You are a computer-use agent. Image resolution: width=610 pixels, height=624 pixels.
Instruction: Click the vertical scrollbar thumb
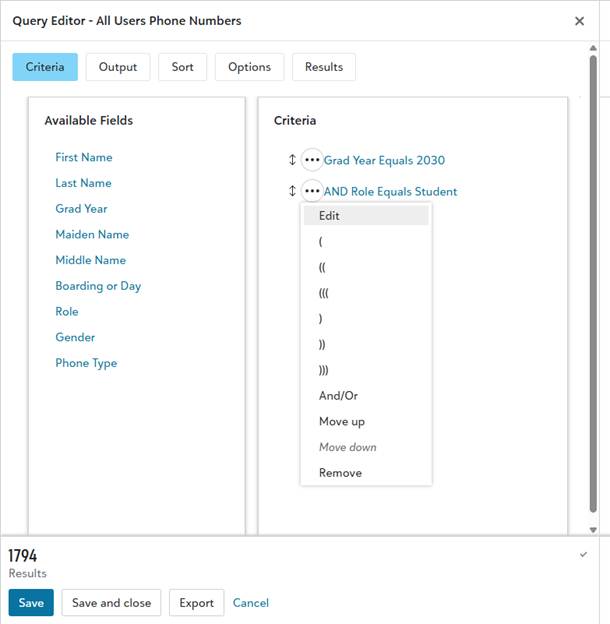(593, 284)
